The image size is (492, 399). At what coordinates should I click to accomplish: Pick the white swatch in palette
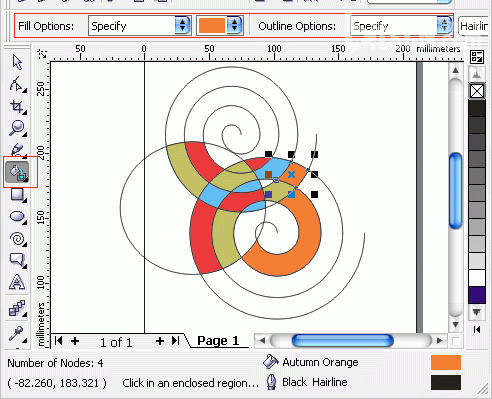click(477, 277)
